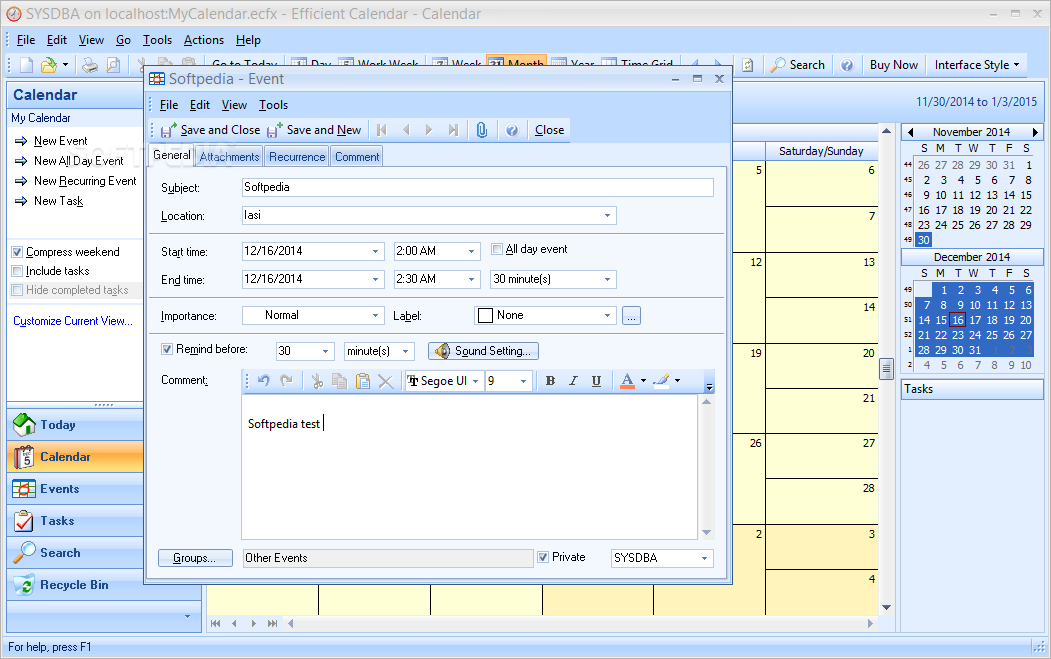Toggle bold formatting
The image size is (1051, 659).
(550, 381)
